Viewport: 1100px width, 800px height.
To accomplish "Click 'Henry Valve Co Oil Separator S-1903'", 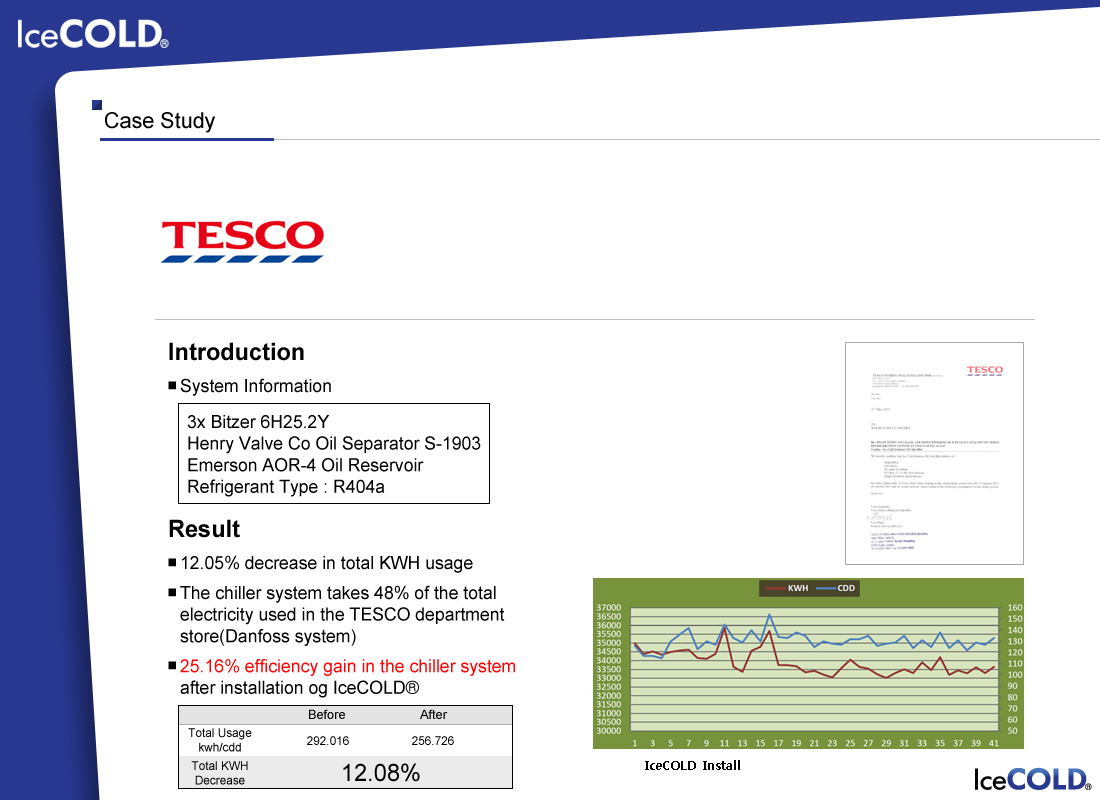I will (x=333, y=444).
